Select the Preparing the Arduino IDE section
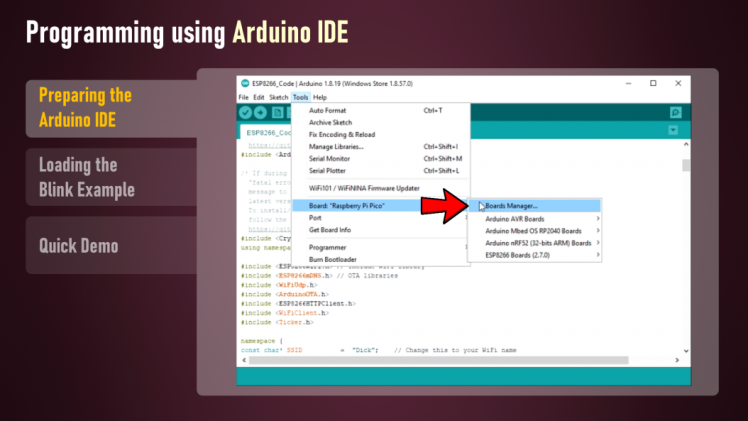This screenshot has height=421, width=748. coord(111,108)
